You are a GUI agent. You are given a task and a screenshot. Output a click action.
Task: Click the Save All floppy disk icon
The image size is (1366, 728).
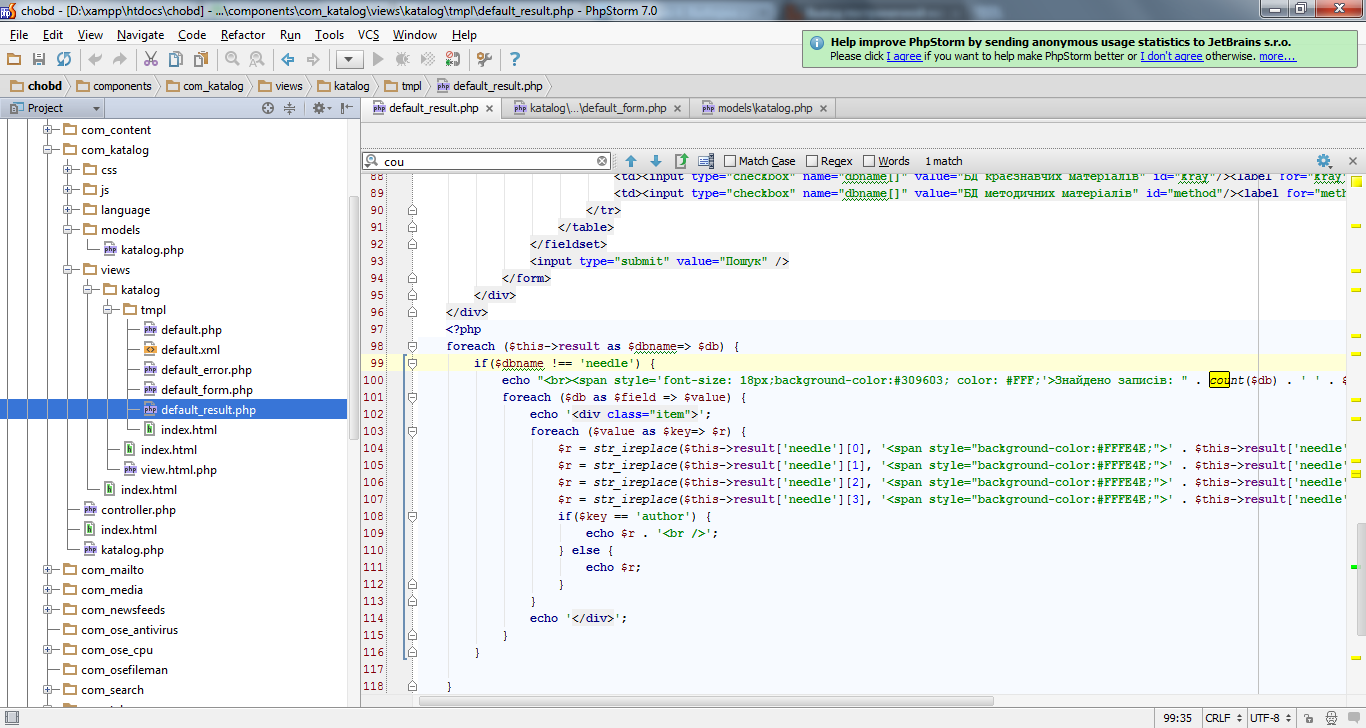pos(39,60)
